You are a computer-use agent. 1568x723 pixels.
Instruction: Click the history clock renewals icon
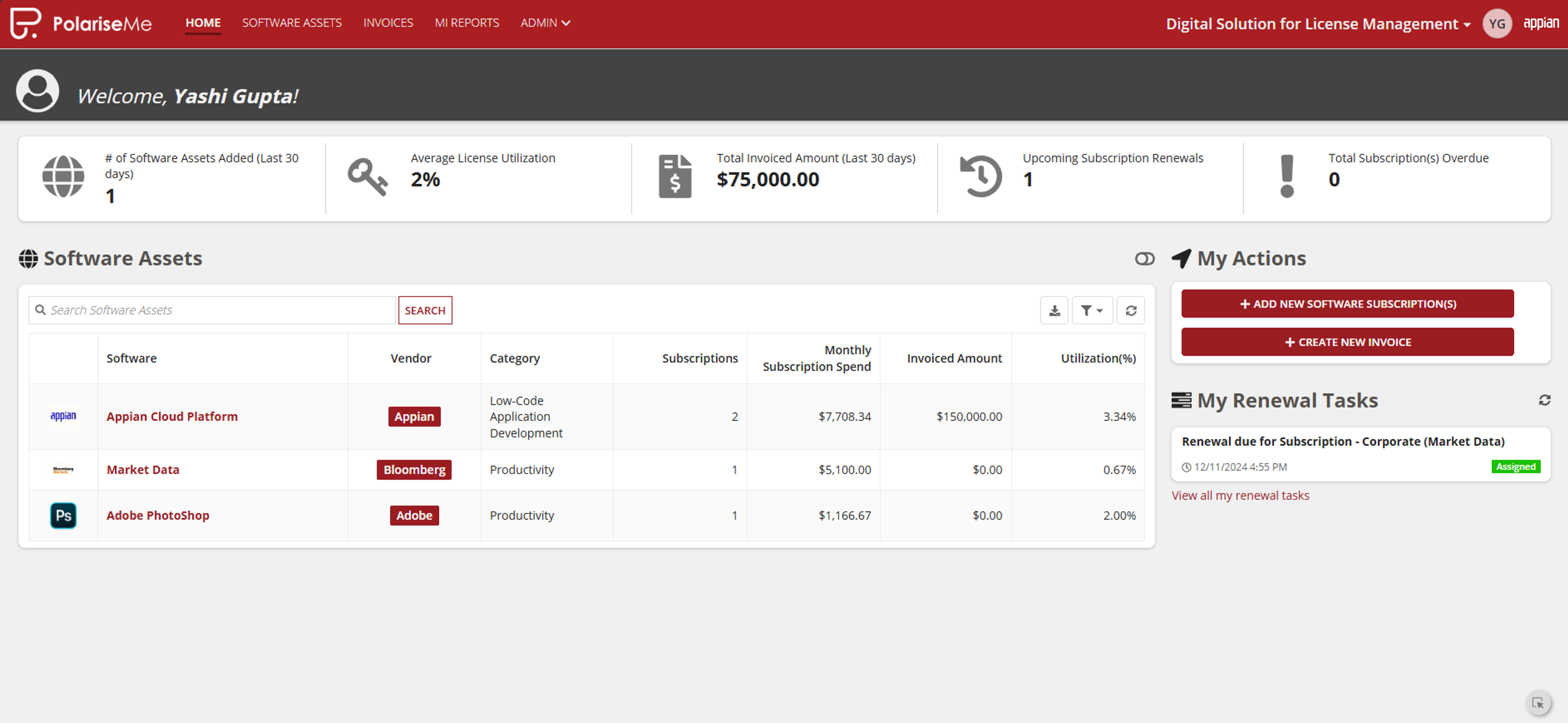tap(980, 176)
